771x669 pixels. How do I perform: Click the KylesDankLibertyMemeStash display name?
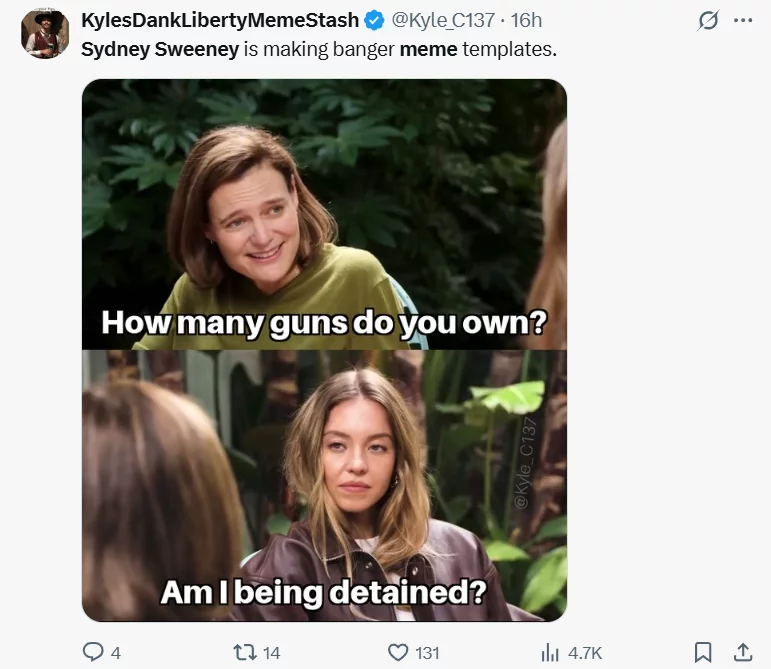click(219, 20)
